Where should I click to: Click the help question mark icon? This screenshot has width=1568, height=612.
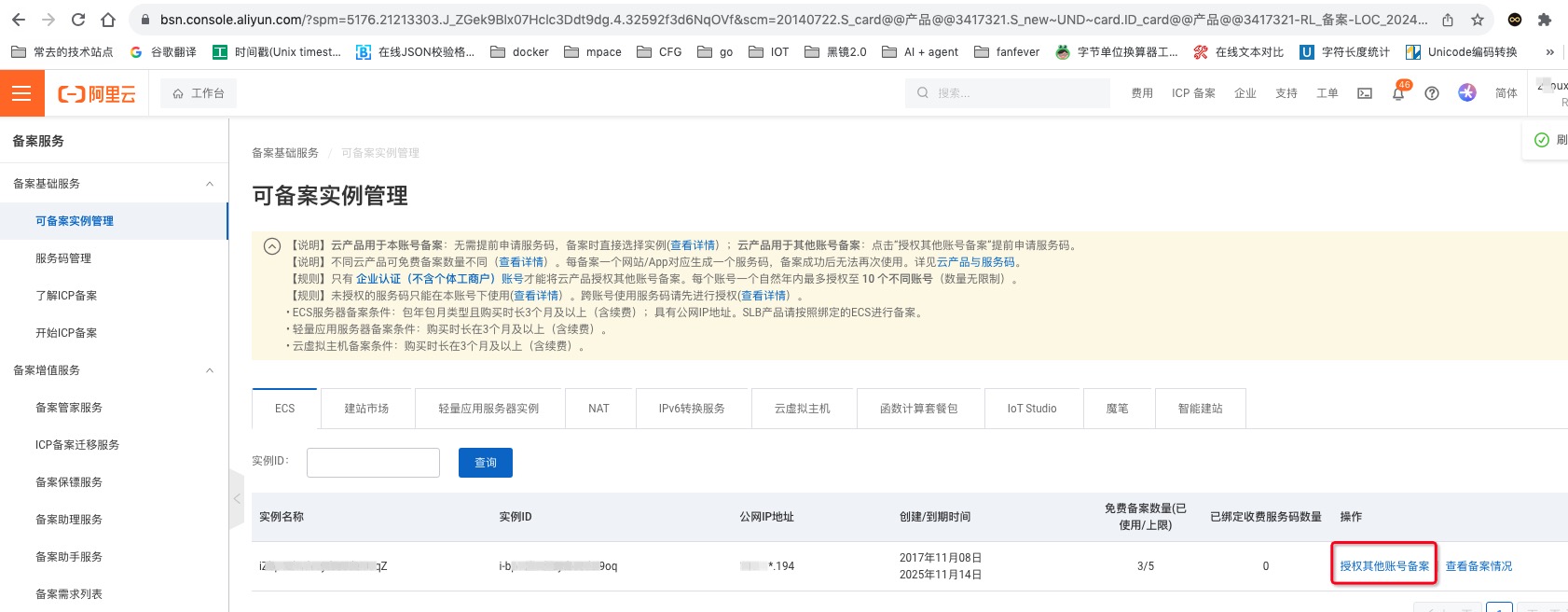click(1432, 93)
